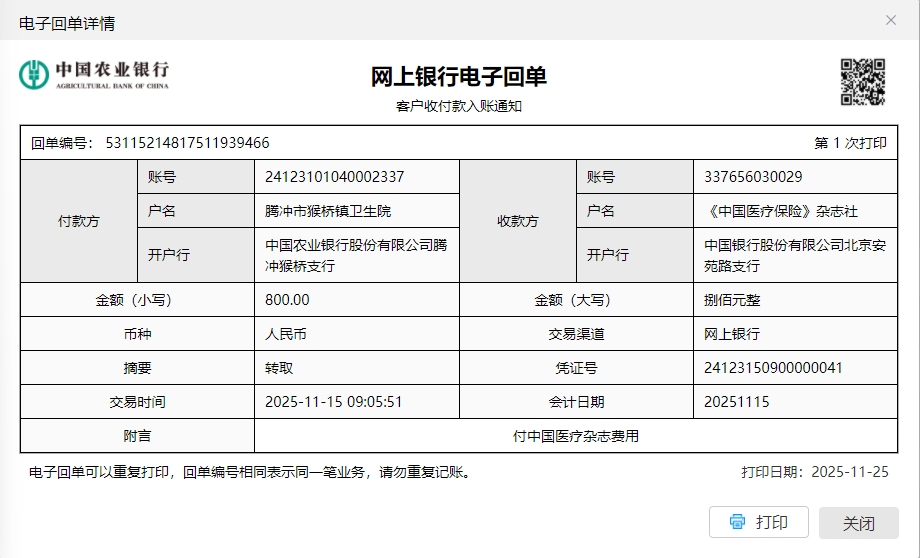
Task: Click the 关闭 button at bottom
Action: coord(858,523)
